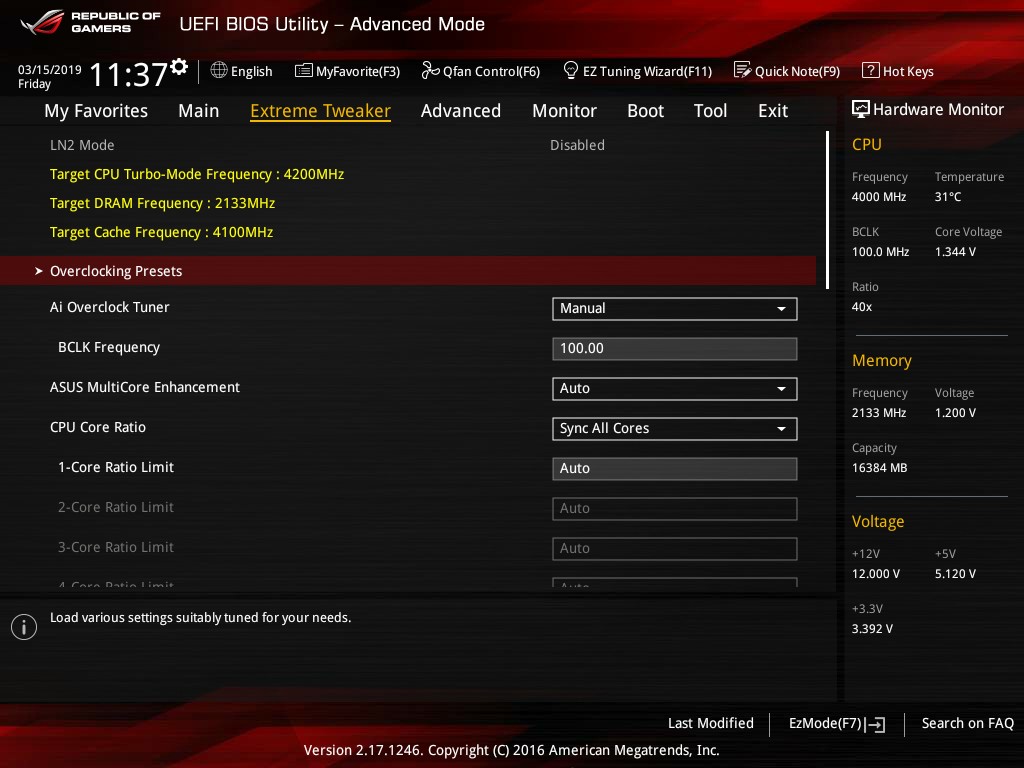1024x768 pixels.
Task: Show the Hot Keys list
Action: coord(898,71)
